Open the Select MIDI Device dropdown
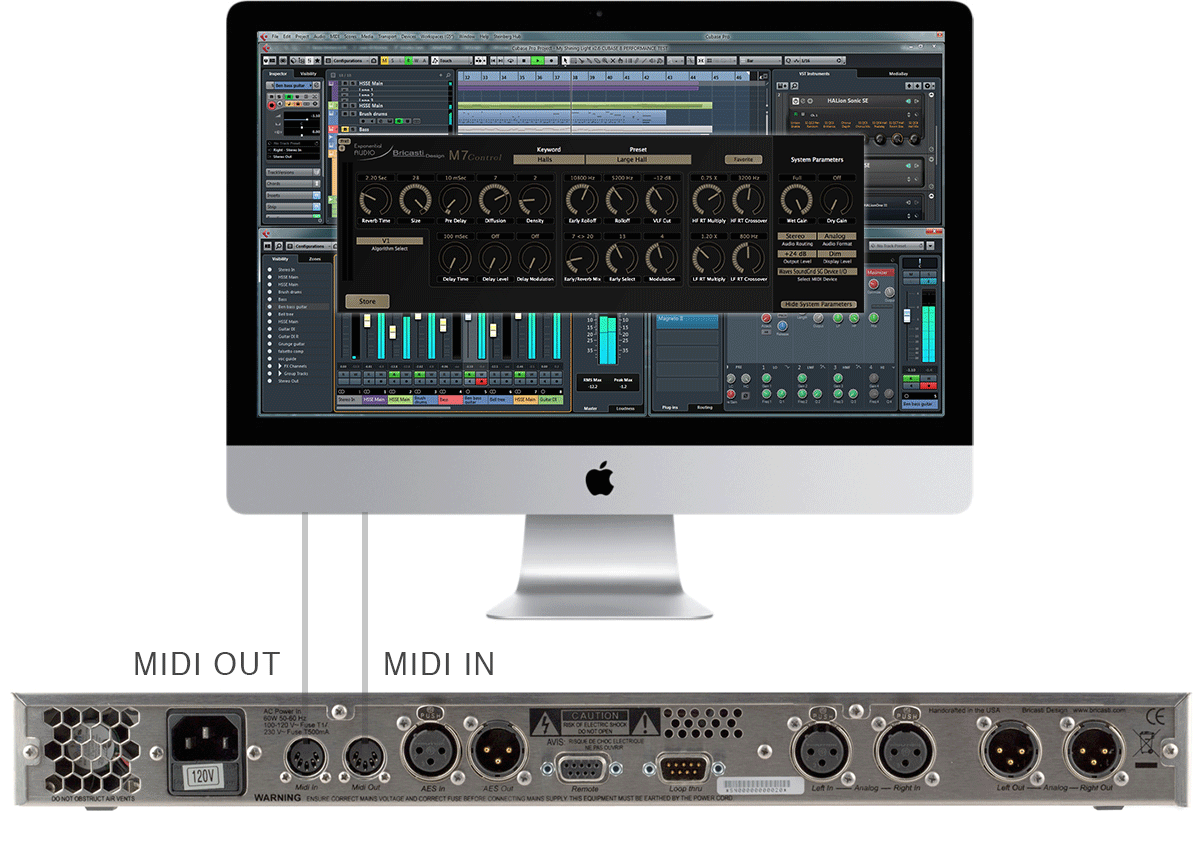 817,271
